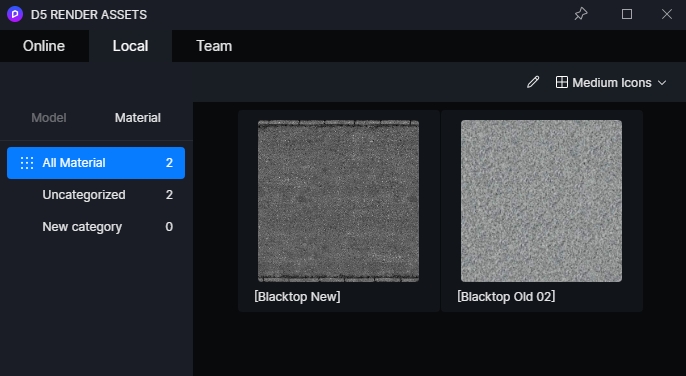
Task: Select the Blacktop Old 02 material thumbnail
Action: click(x=541, y=201)
